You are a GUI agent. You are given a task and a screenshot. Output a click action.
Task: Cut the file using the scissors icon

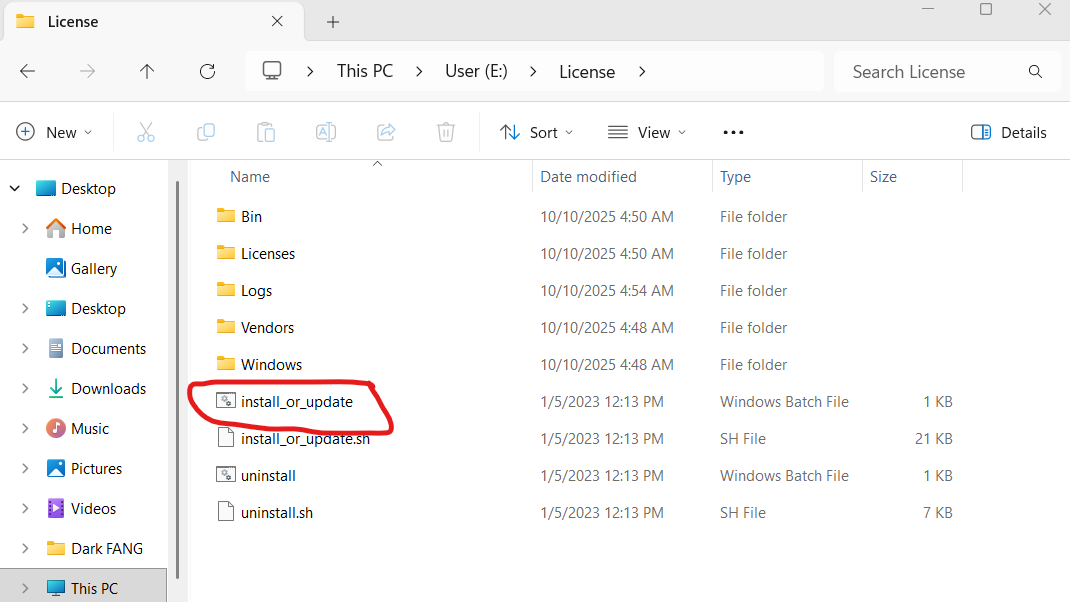[x=146, y=131]
